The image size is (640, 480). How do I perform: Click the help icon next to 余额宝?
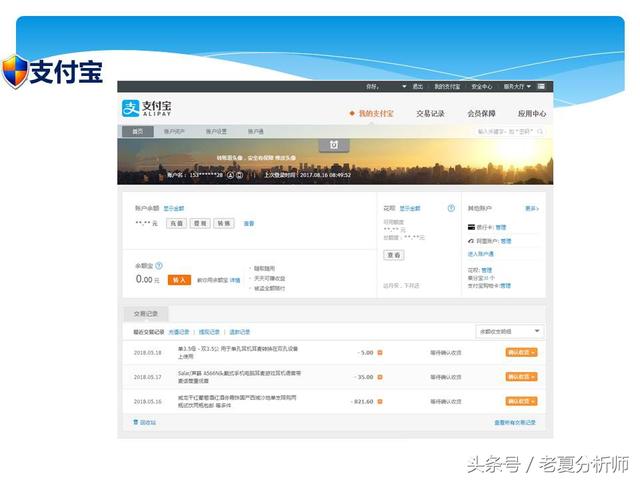tap(159, 266)
